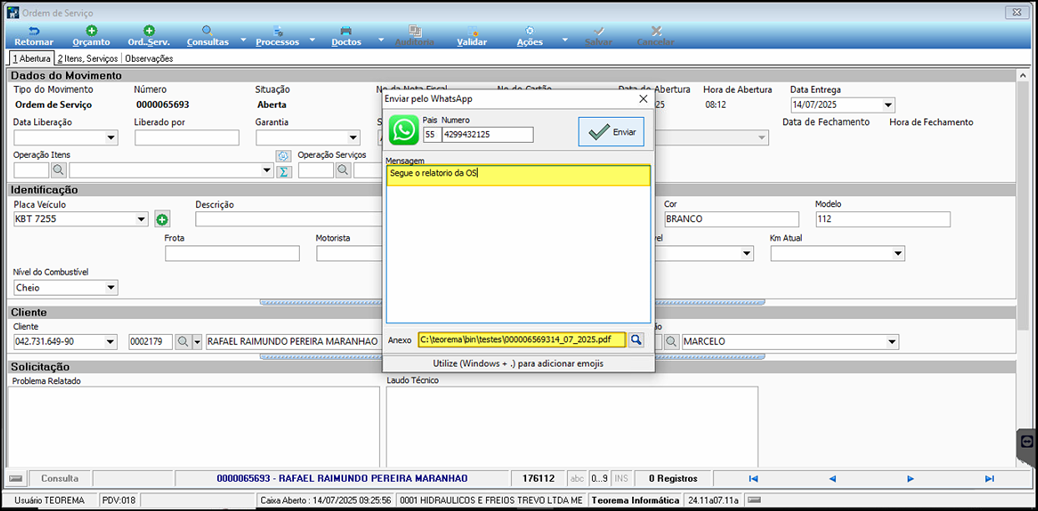1038x511 pixels.
Task: Click the sigma sum icon
Action: point(283,171)
